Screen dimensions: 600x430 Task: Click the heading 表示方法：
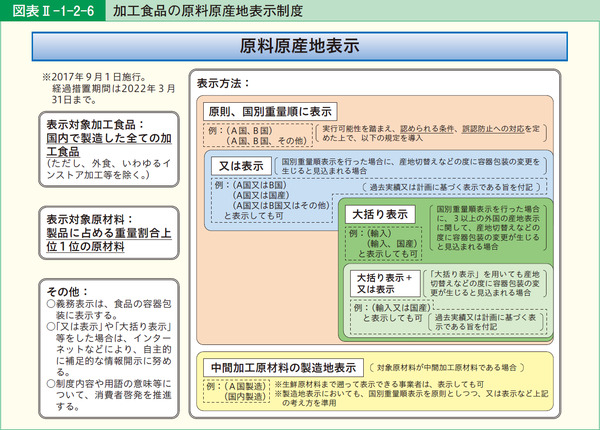223,83
